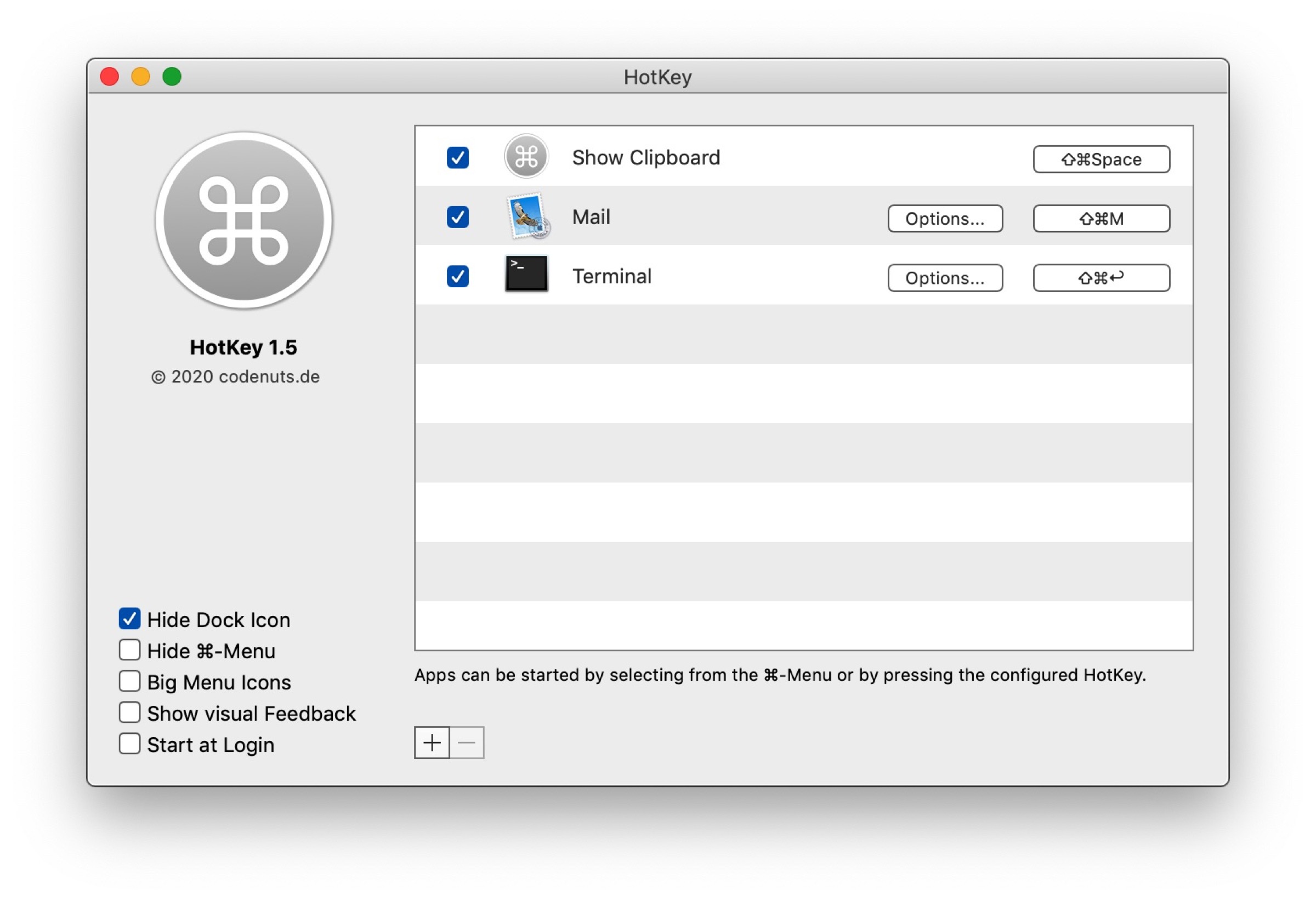Edit the ⇧⌘Space shortcut field

(x=1101, y=159)
